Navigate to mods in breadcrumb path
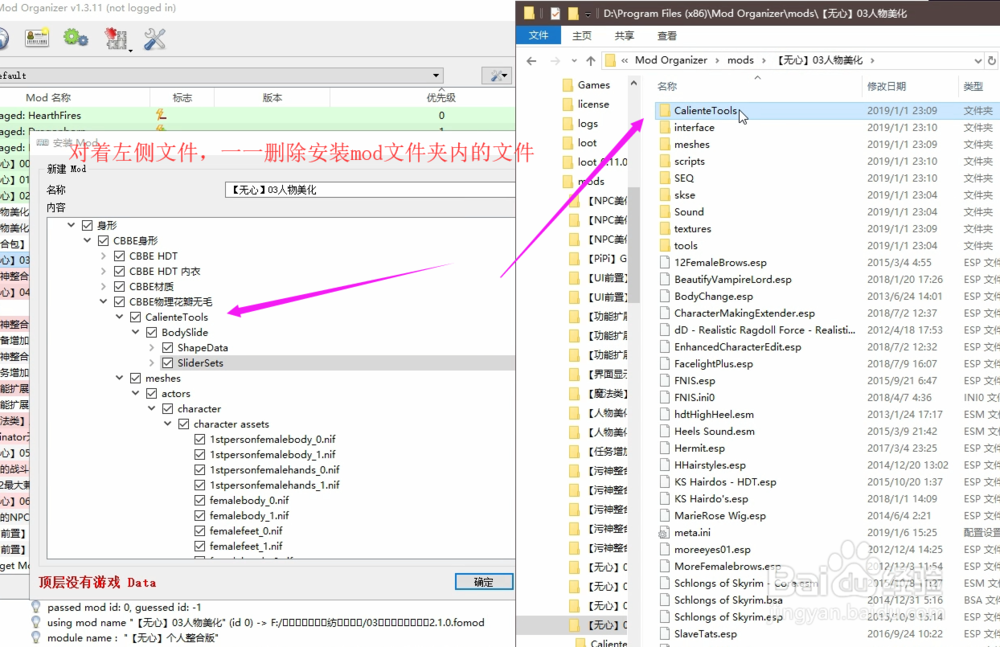The height and width of the screenshot is (647, 1000). (x=740, y=60)
